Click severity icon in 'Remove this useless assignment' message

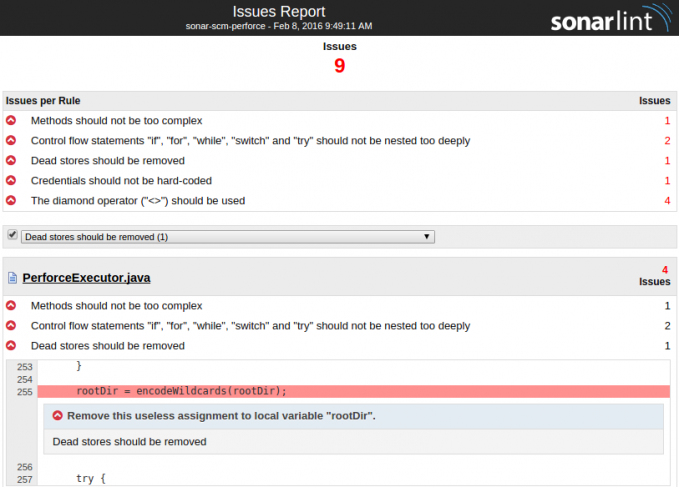tap(58, 416)
